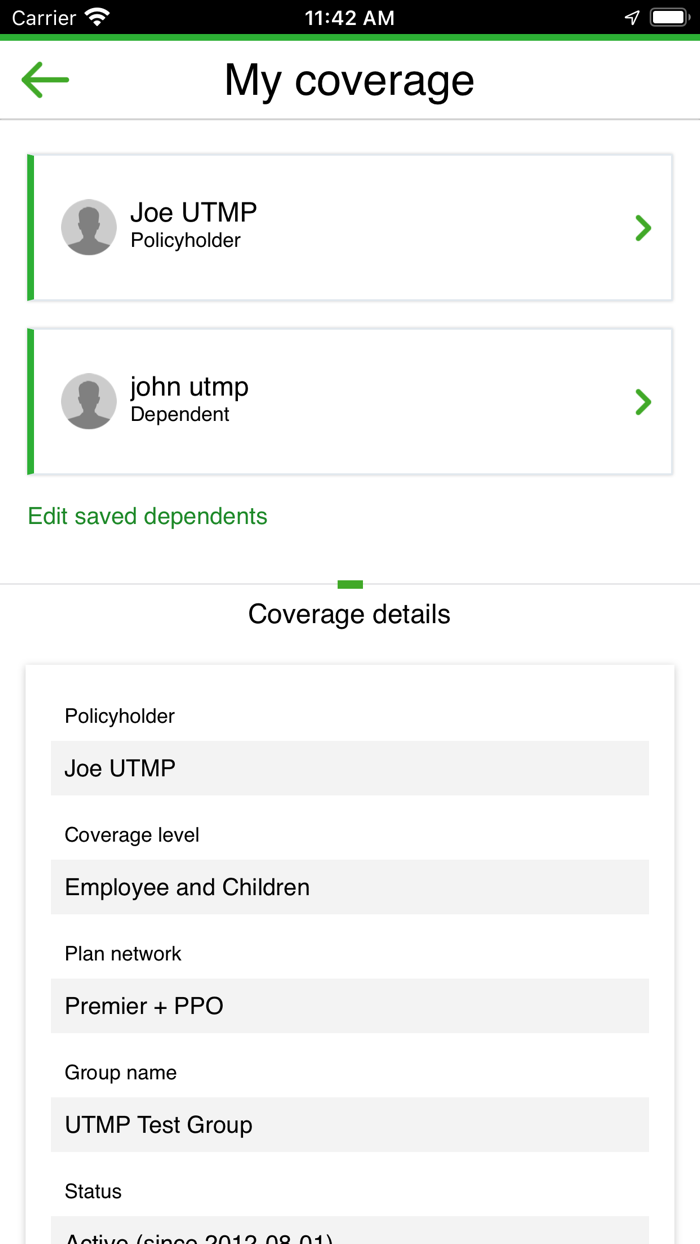
Task: Tap the green indicator above Coverage details
Action: tap(349, 584)
